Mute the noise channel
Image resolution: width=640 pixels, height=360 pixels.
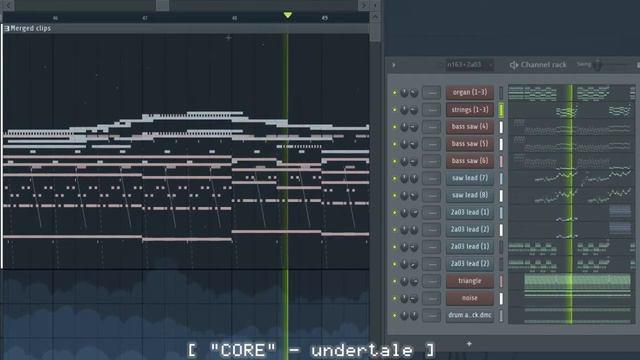(x=395, y=298)
